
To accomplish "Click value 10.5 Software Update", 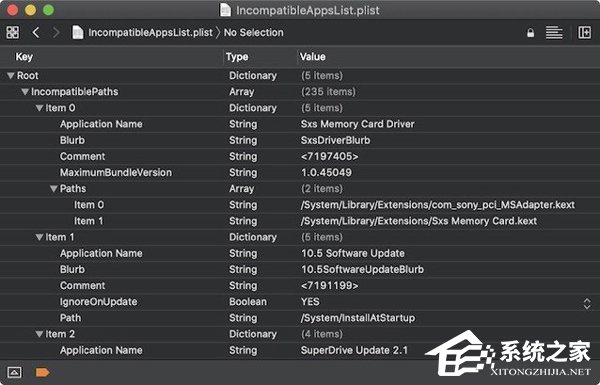I will pyautogui.click(x=353, y=253).
